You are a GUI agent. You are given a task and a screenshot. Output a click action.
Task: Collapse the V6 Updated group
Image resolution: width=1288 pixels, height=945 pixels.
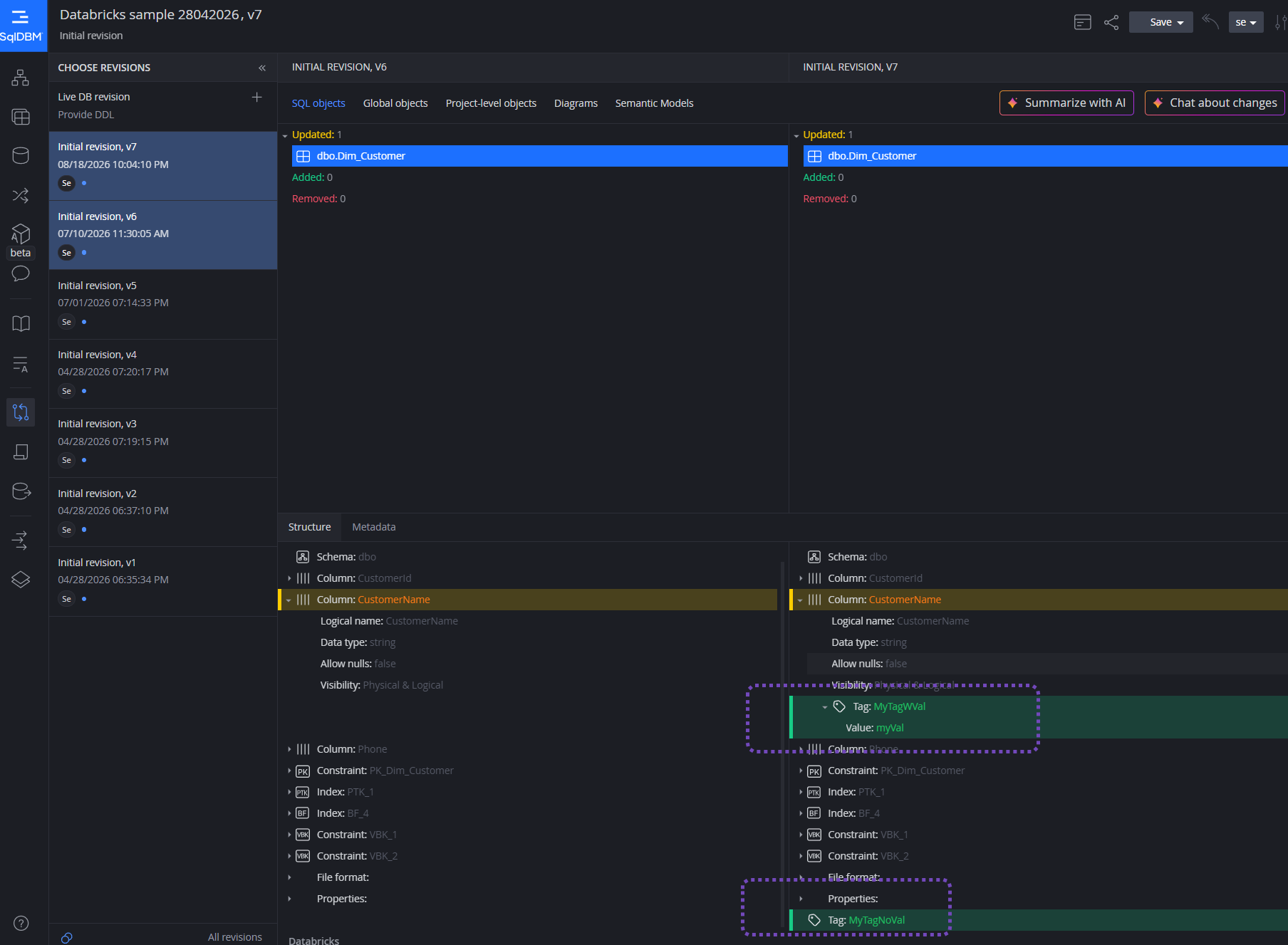pyautogui.click(x=285, y=135)
